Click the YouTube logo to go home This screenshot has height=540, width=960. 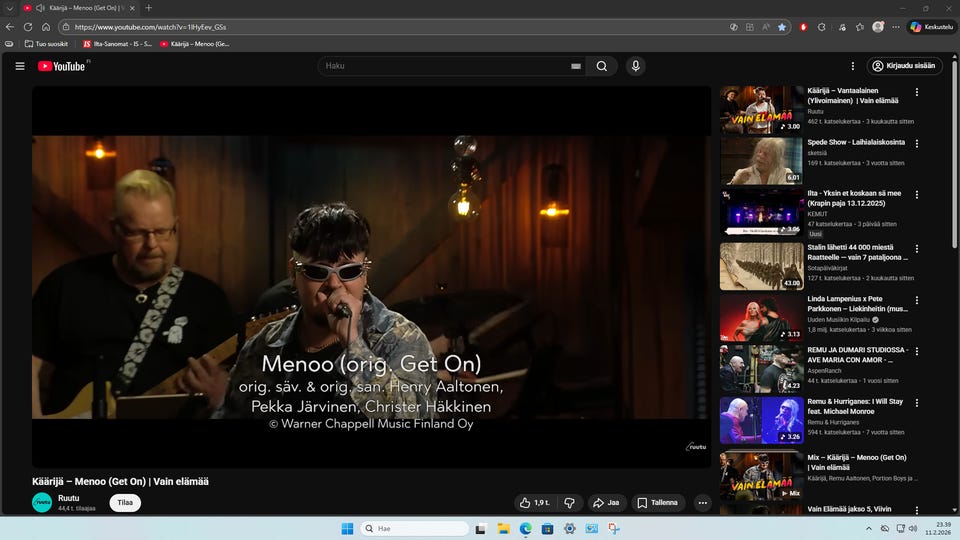62,66
